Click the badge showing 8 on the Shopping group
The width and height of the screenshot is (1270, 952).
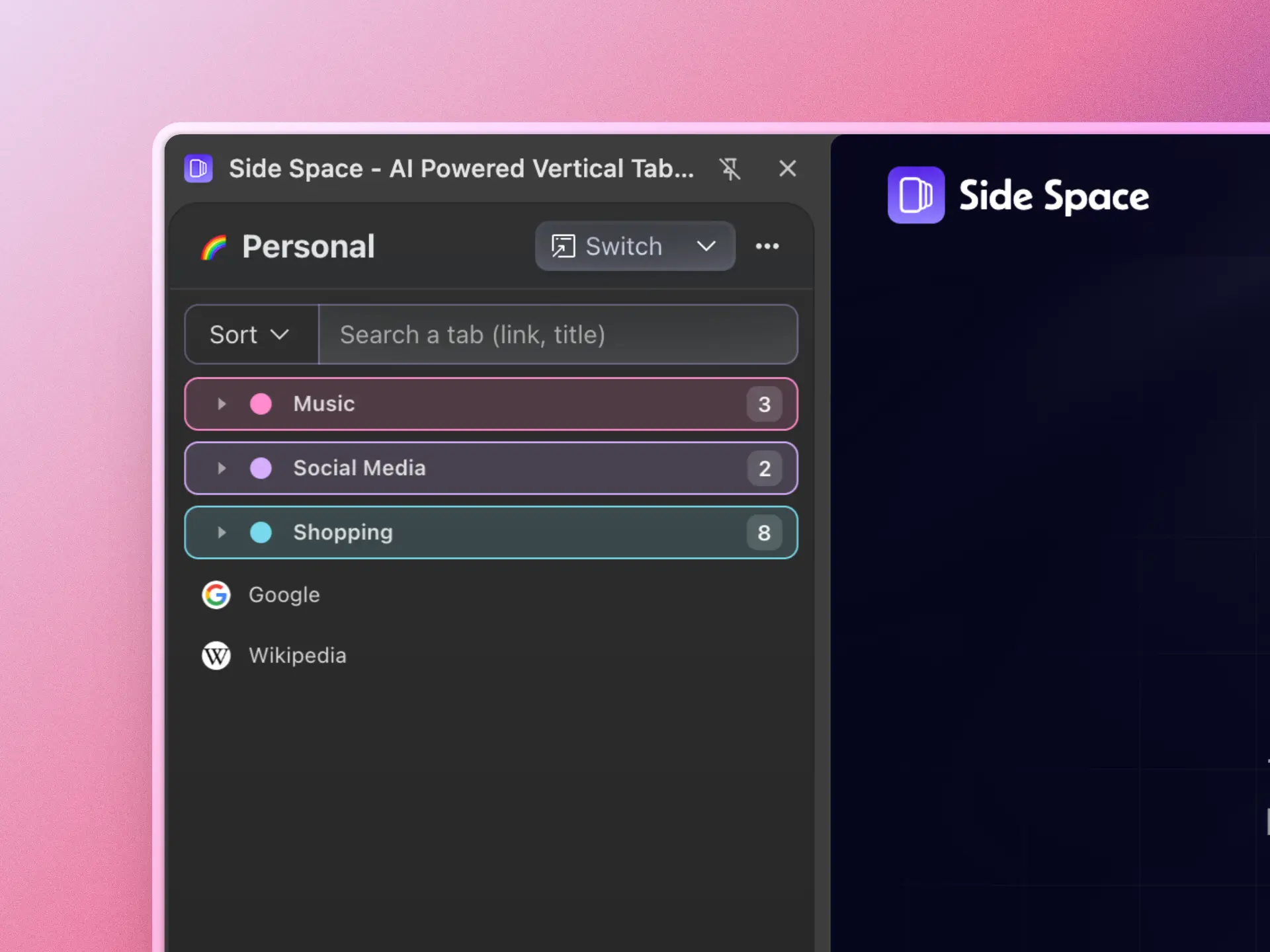[765, 532]
